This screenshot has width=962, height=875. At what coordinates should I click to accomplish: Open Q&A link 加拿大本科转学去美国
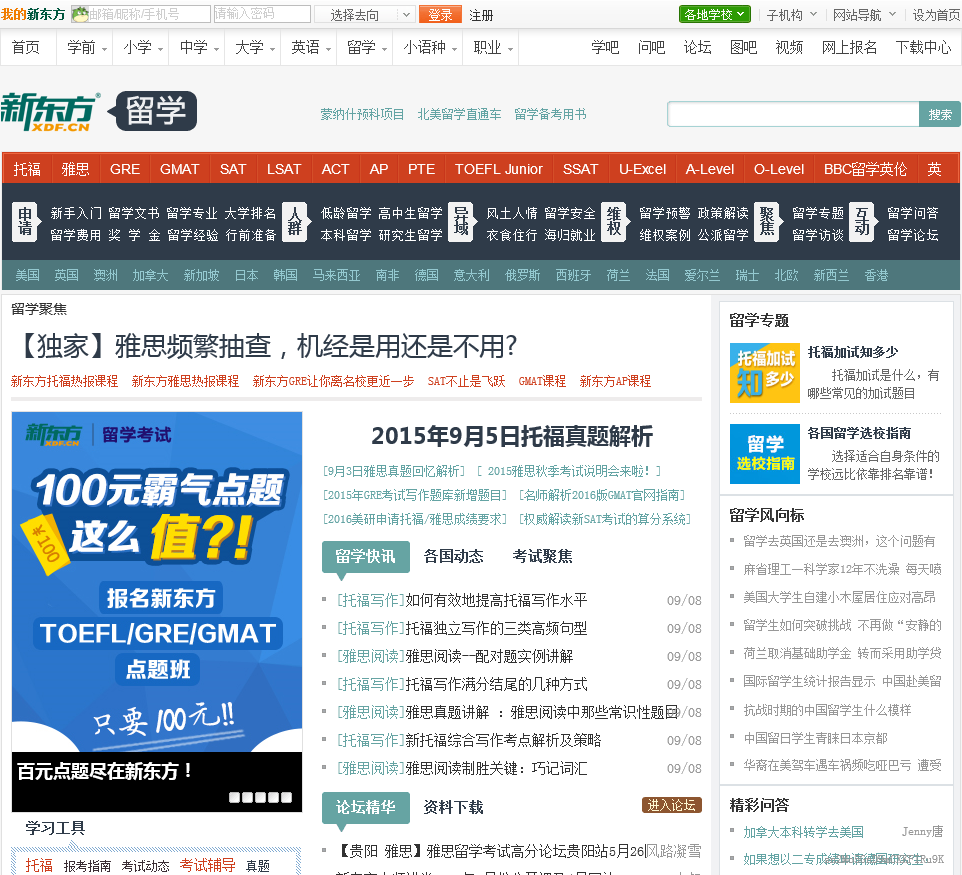[x=803, y=832]
